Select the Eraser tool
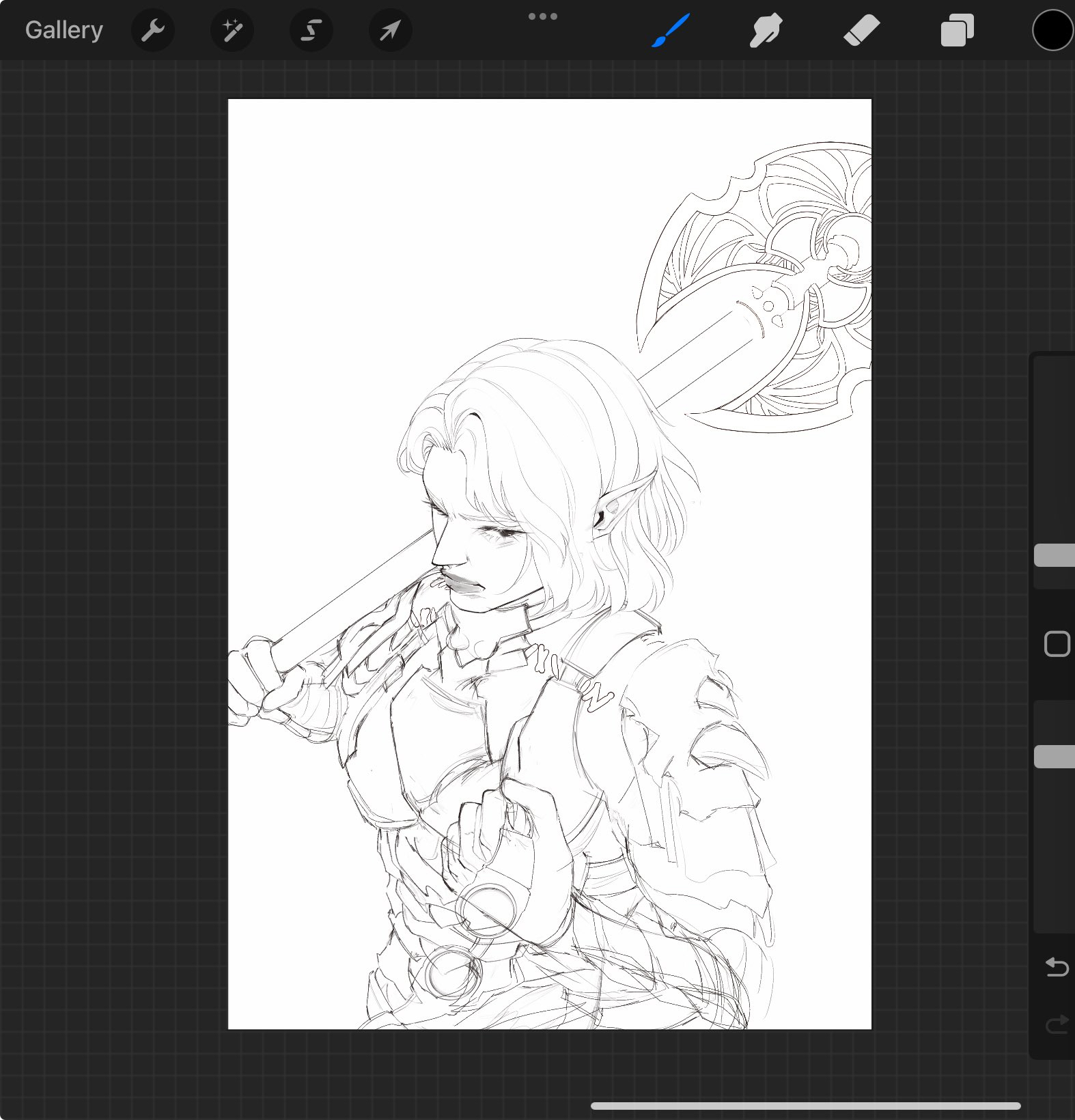Viewport: 1075px width, 1120px height. 861,31
